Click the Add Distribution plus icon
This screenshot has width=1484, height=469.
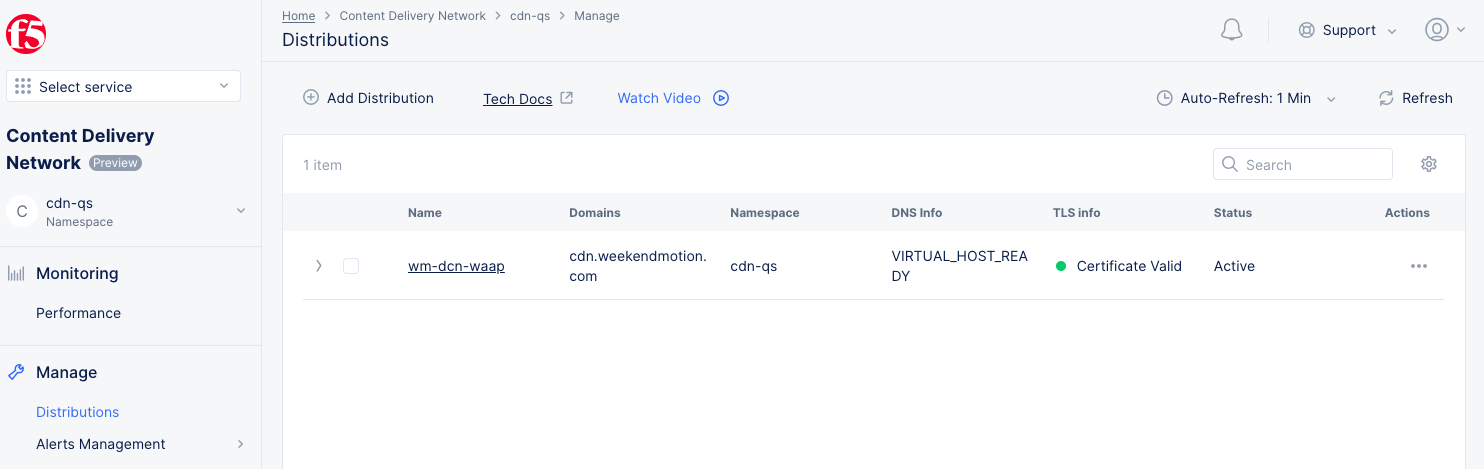click(311, 98)
